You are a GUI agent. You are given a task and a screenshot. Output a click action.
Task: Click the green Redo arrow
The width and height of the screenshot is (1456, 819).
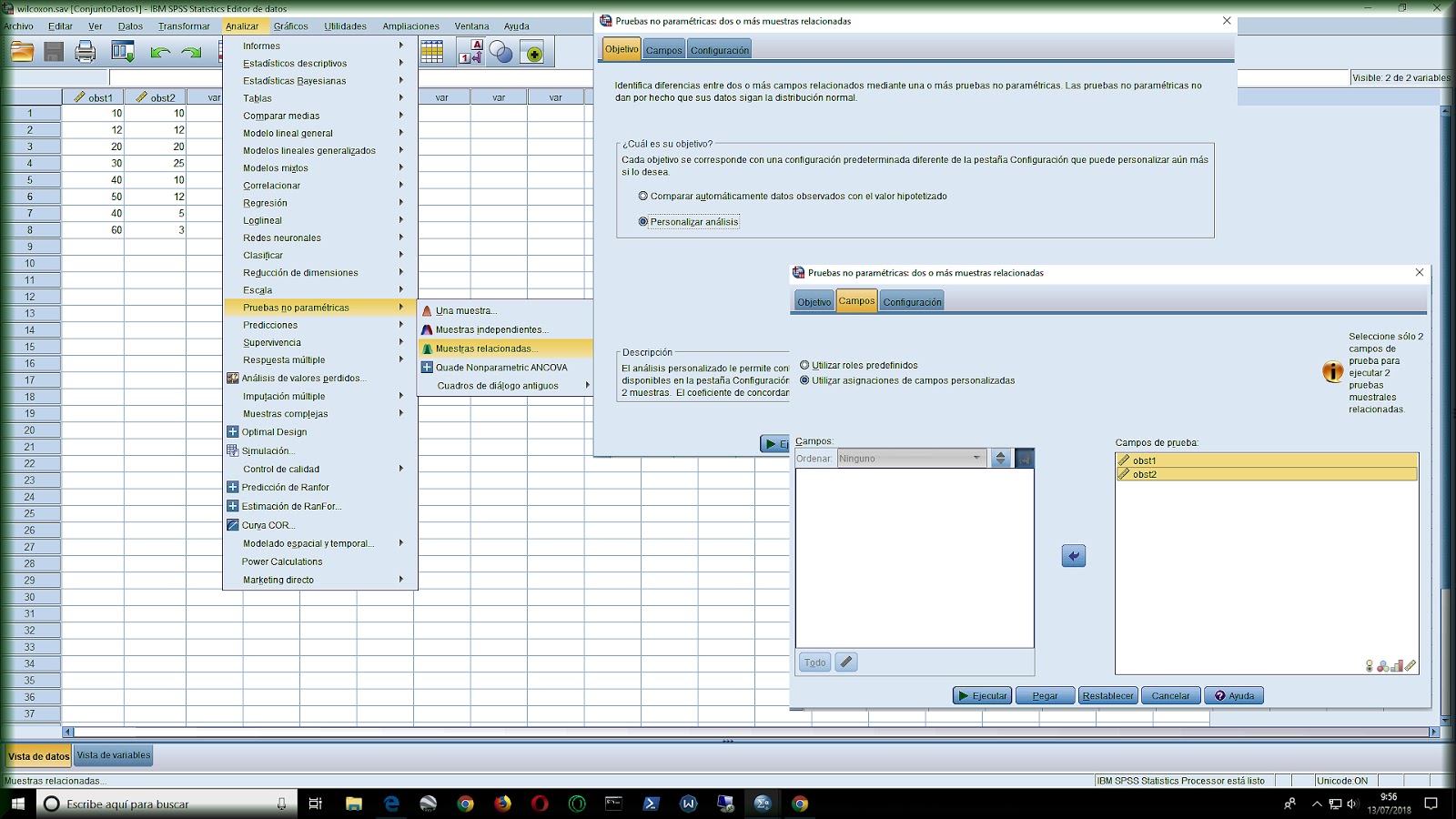(191, 52)
